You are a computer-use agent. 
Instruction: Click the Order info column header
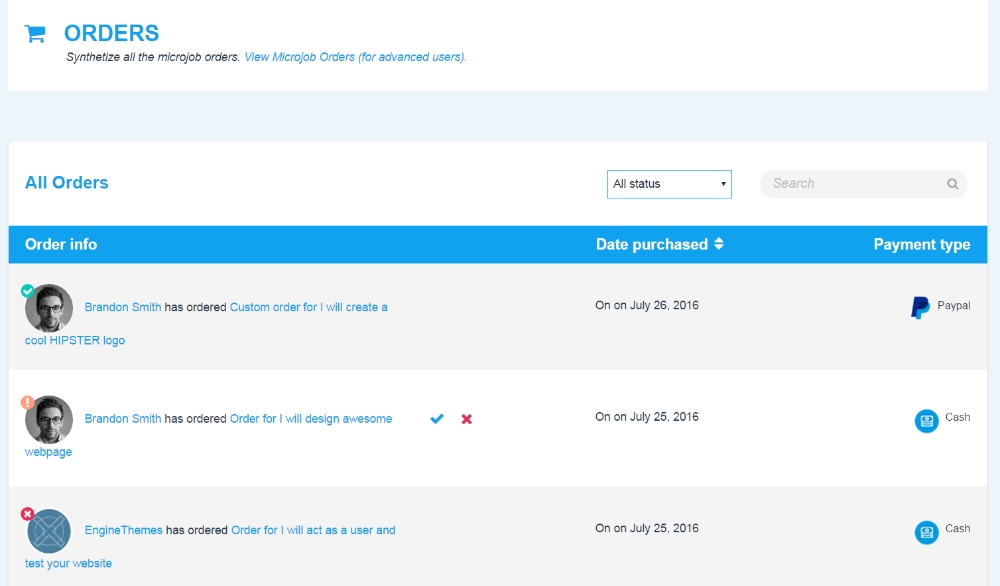click(61, 245)
